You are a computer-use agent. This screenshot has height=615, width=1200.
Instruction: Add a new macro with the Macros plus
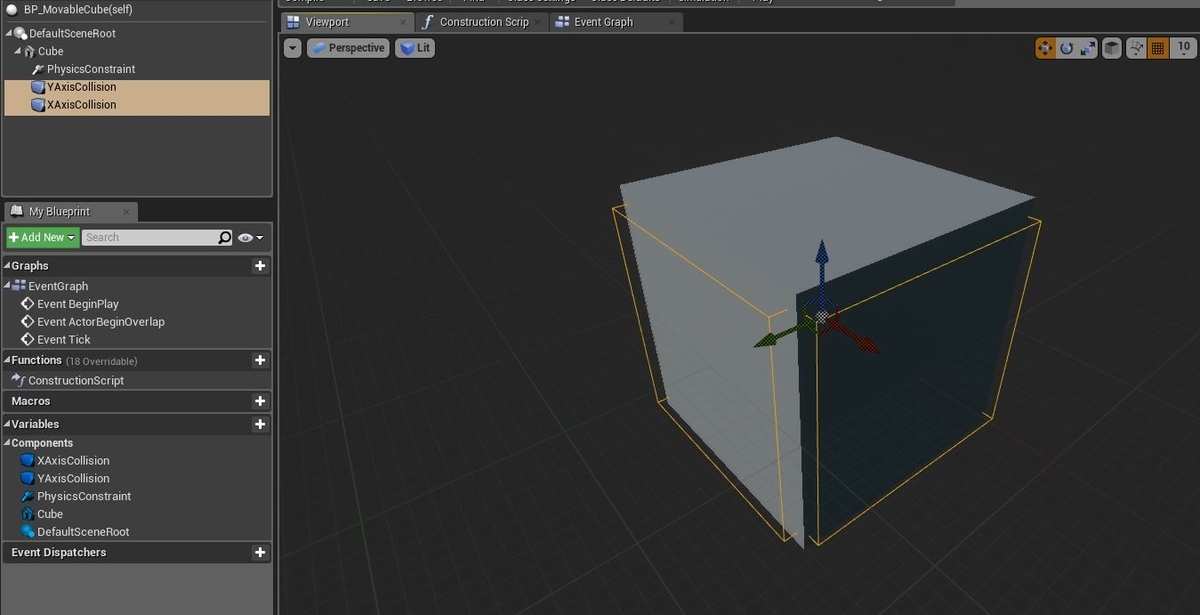coord(260,401)
